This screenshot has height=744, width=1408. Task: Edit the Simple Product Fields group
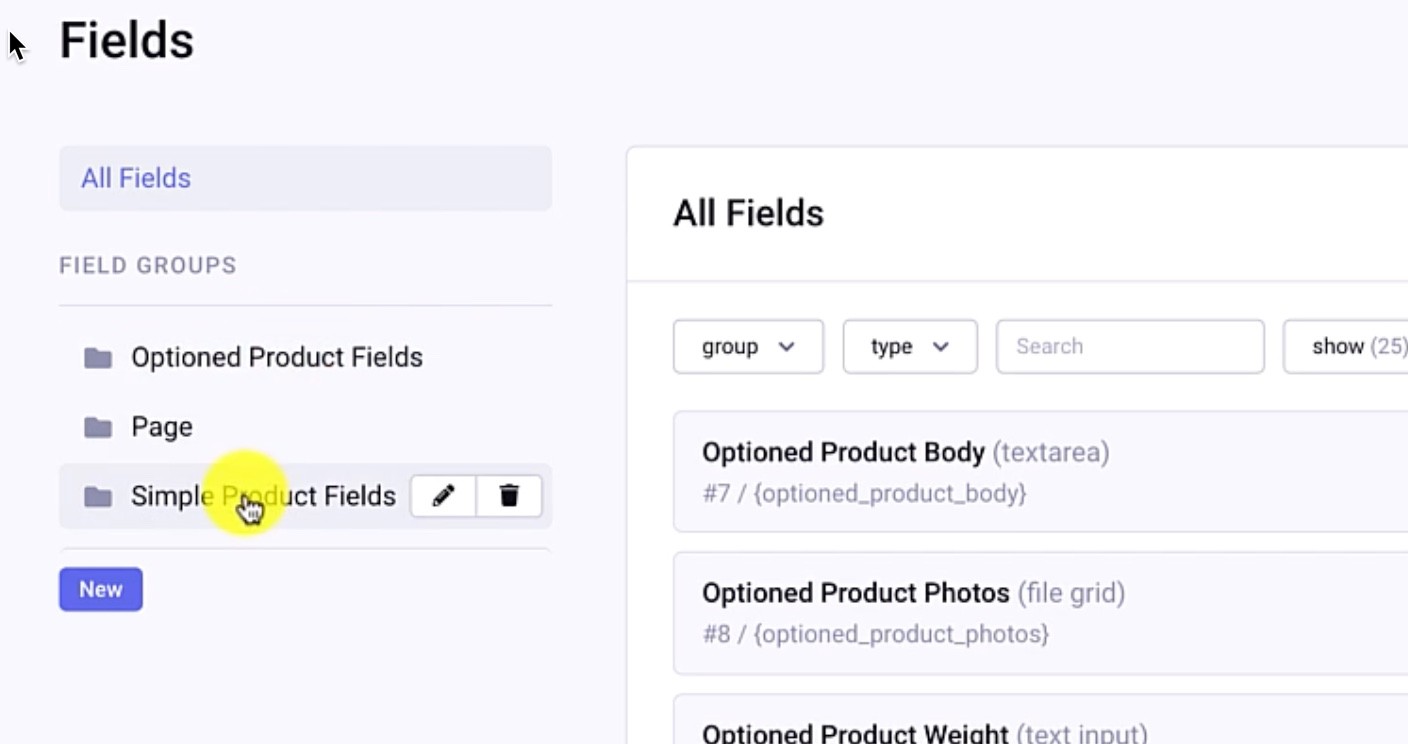[x=442, y=495]
